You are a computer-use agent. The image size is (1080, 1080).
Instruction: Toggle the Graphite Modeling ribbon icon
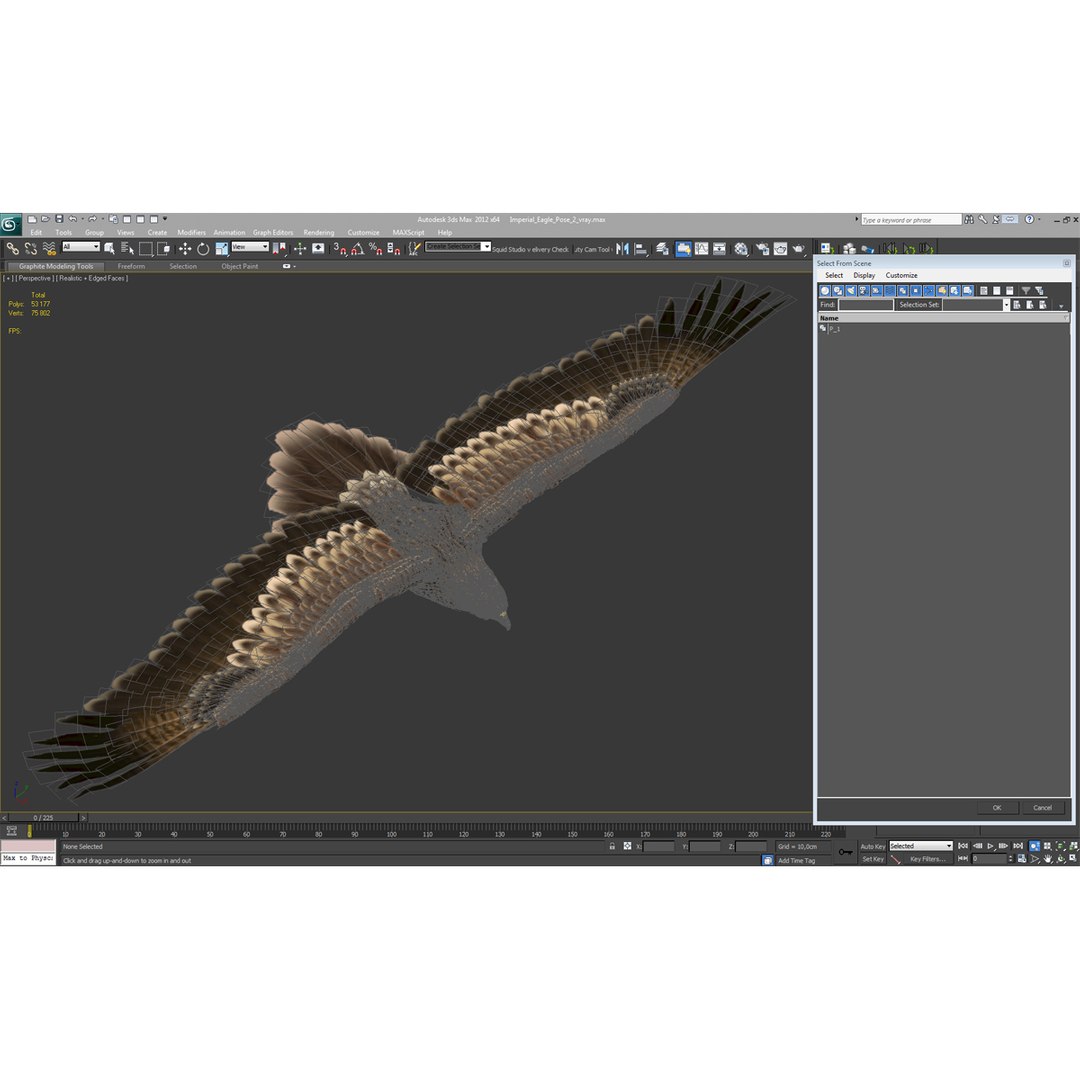coord(683,249)
